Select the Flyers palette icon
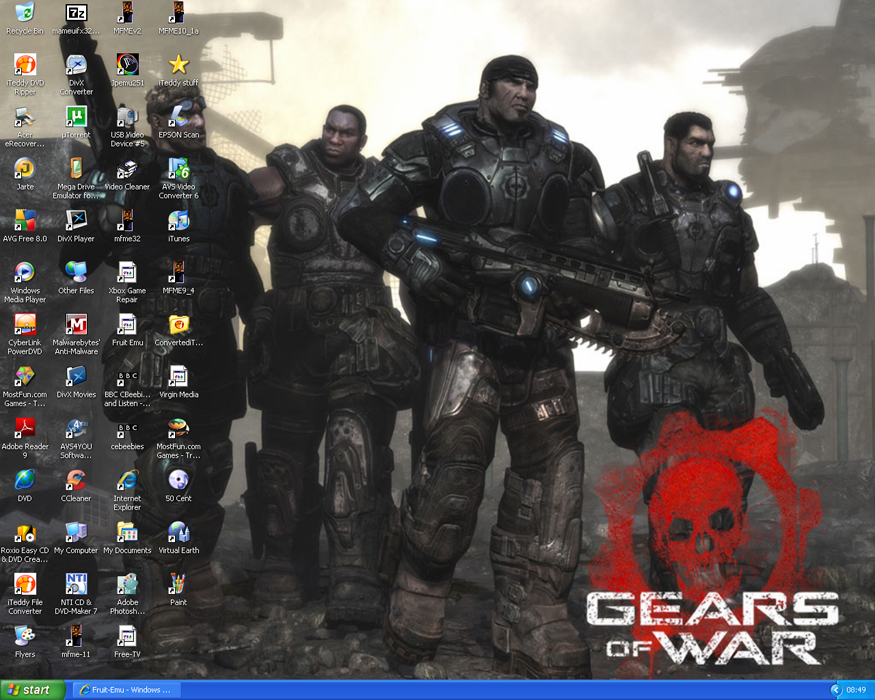Image resolution: width=875 pixels, height=700 pixels. click(25, 635)
